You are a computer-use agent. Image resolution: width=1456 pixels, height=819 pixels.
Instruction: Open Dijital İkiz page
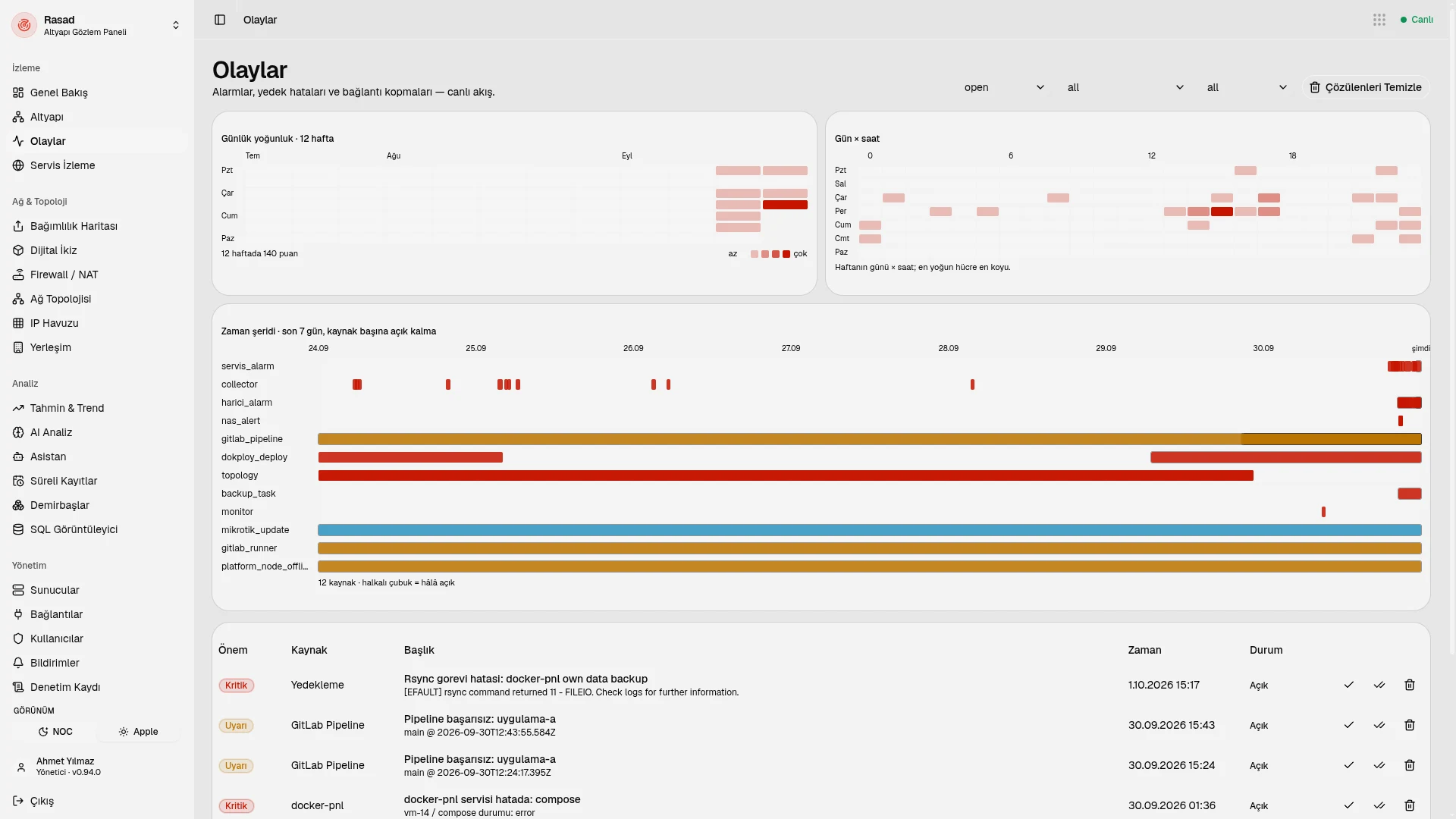(x=97, y=250)
